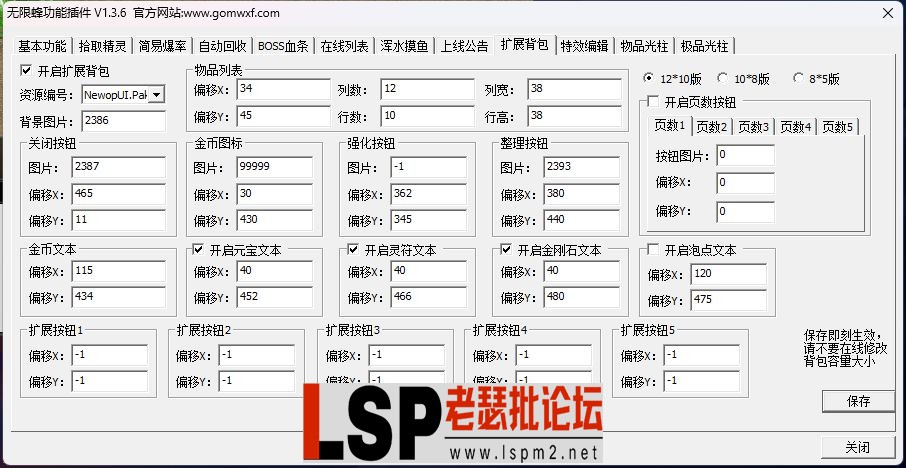Select the 10*8版 radio option
The image size is (906, 468).
tap(722, 78)
